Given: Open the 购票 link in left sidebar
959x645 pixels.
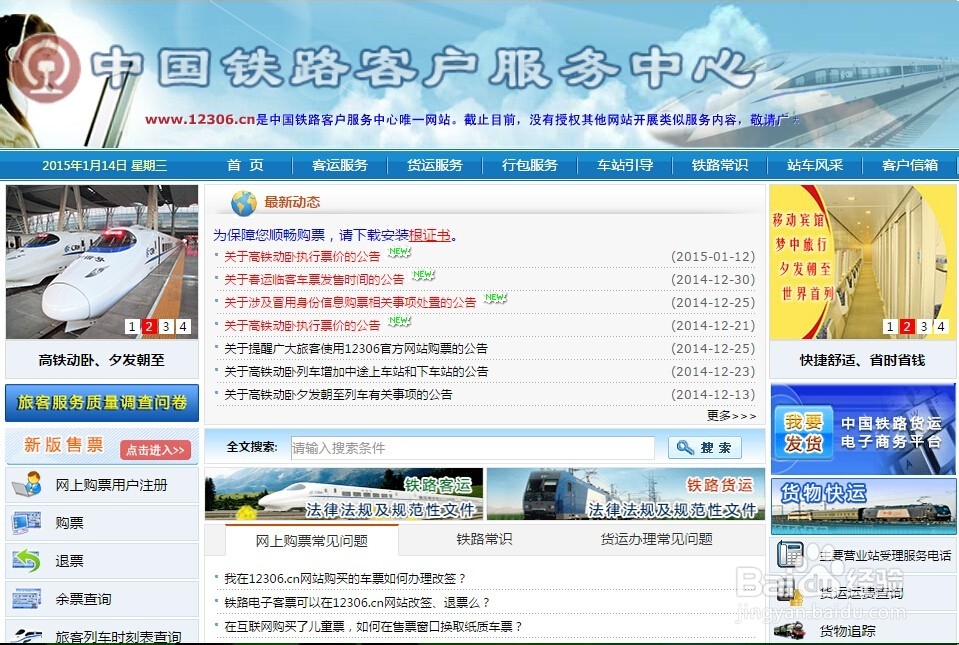Looking at the screenshot, I should pyautogui.click(x=69, y=523).
